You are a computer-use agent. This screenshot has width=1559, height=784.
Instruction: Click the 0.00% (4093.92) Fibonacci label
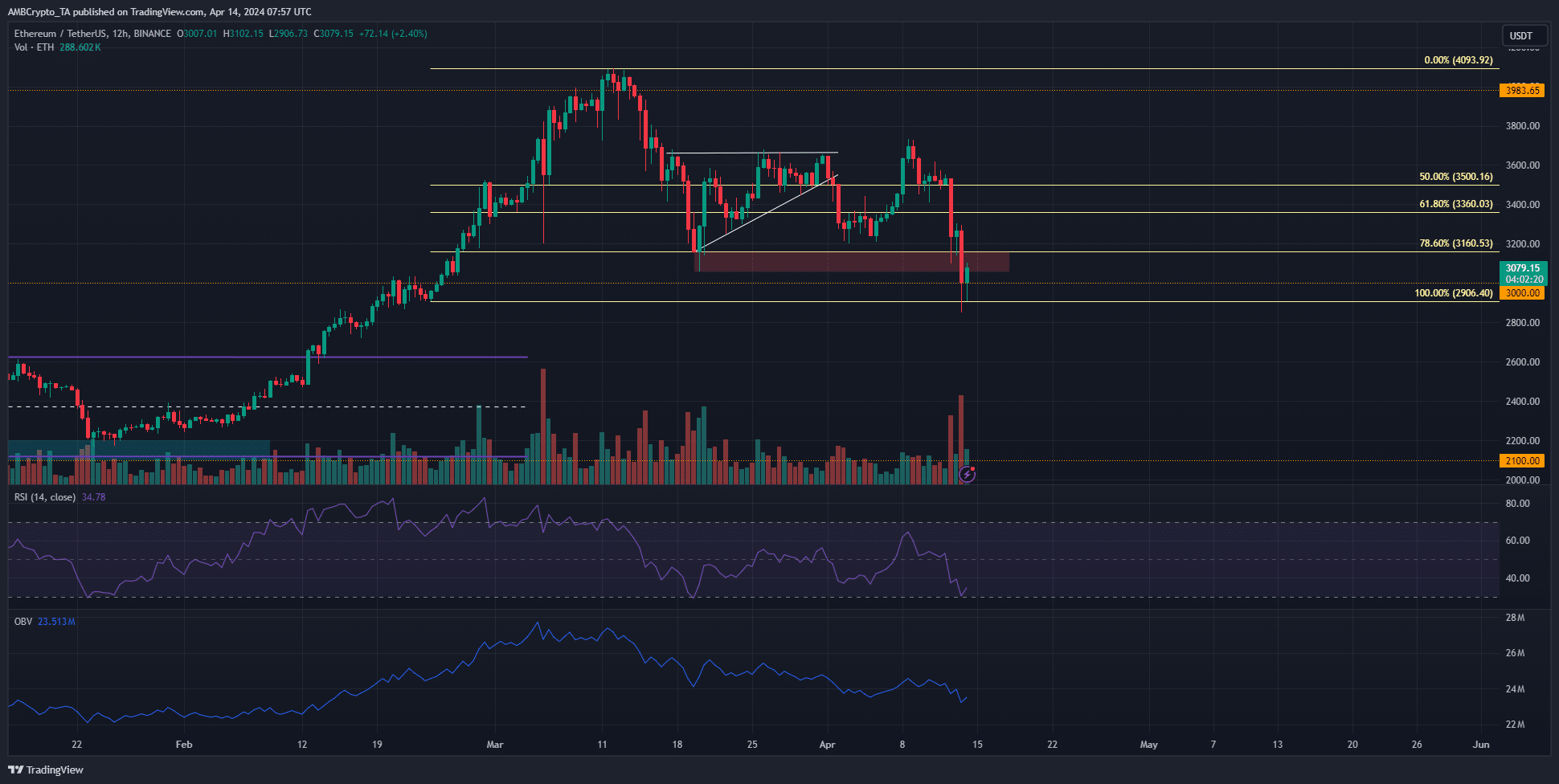tap(1458, 60)
